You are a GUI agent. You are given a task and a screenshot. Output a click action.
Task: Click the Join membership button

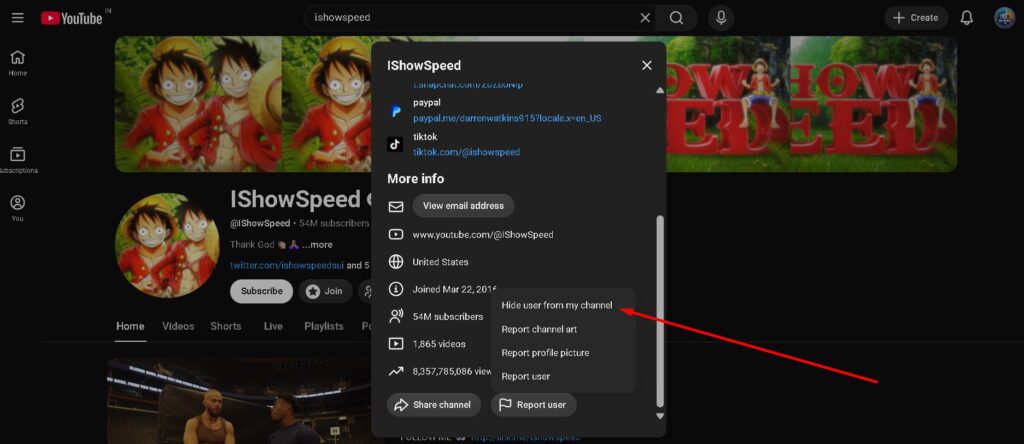pos(325,291)
